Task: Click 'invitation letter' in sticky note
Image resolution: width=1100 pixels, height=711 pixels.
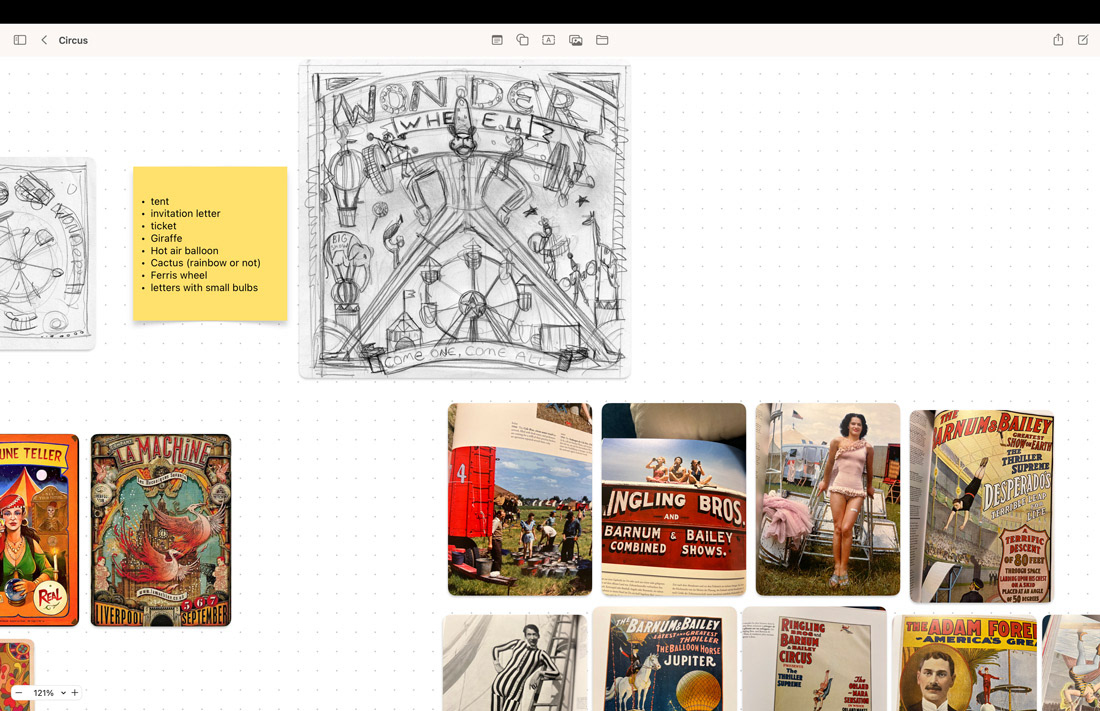Action: click(x=185, y=213)
